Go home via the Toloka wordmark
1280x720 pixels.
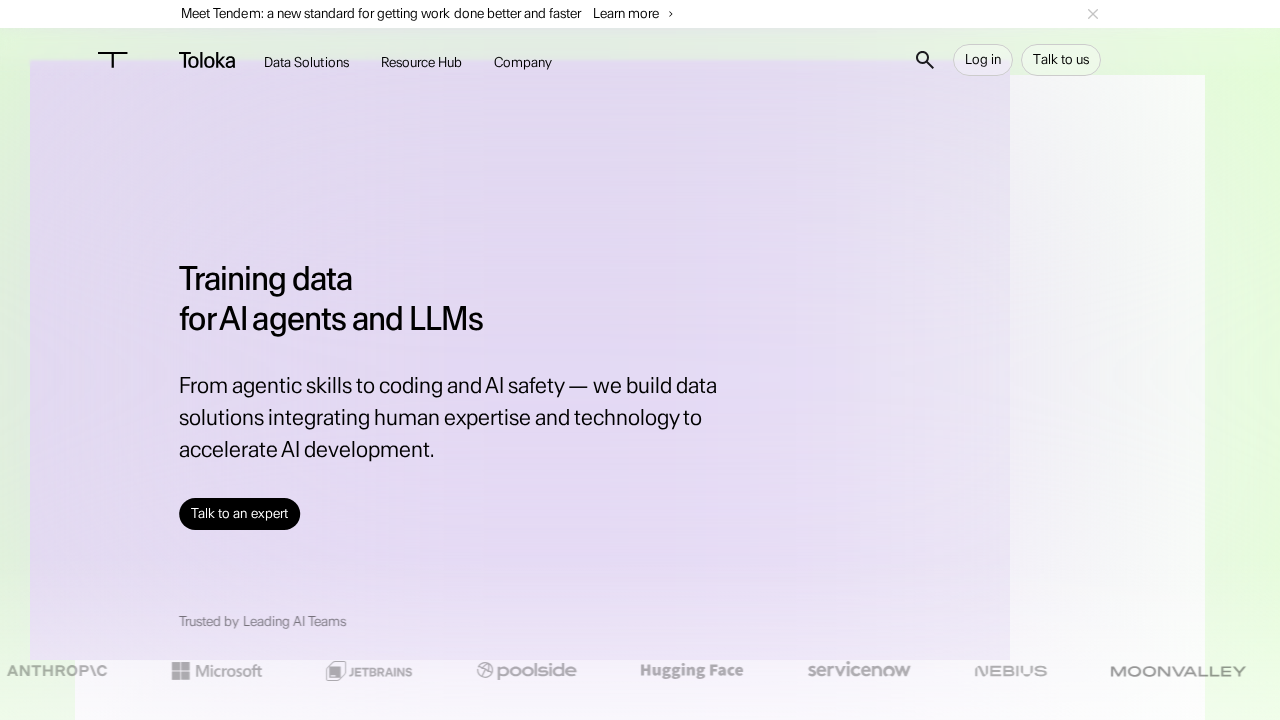pyautogui.click(x=207, y=60)
